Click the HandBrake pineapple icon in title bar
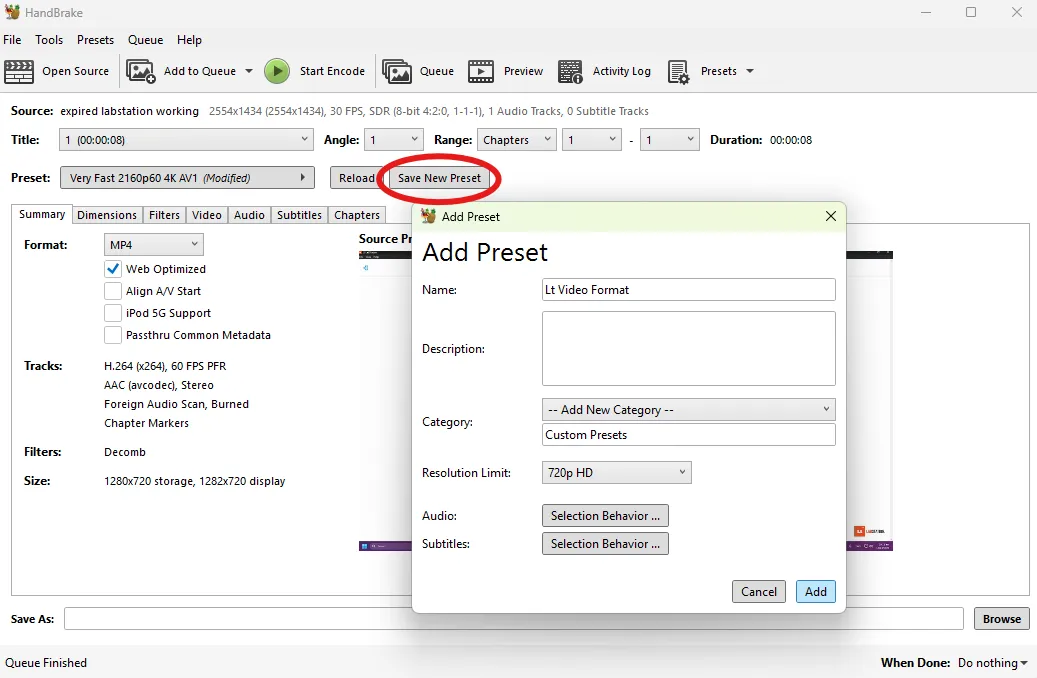The height and width of the screenshot is (678, 1037). coord(12,12)
